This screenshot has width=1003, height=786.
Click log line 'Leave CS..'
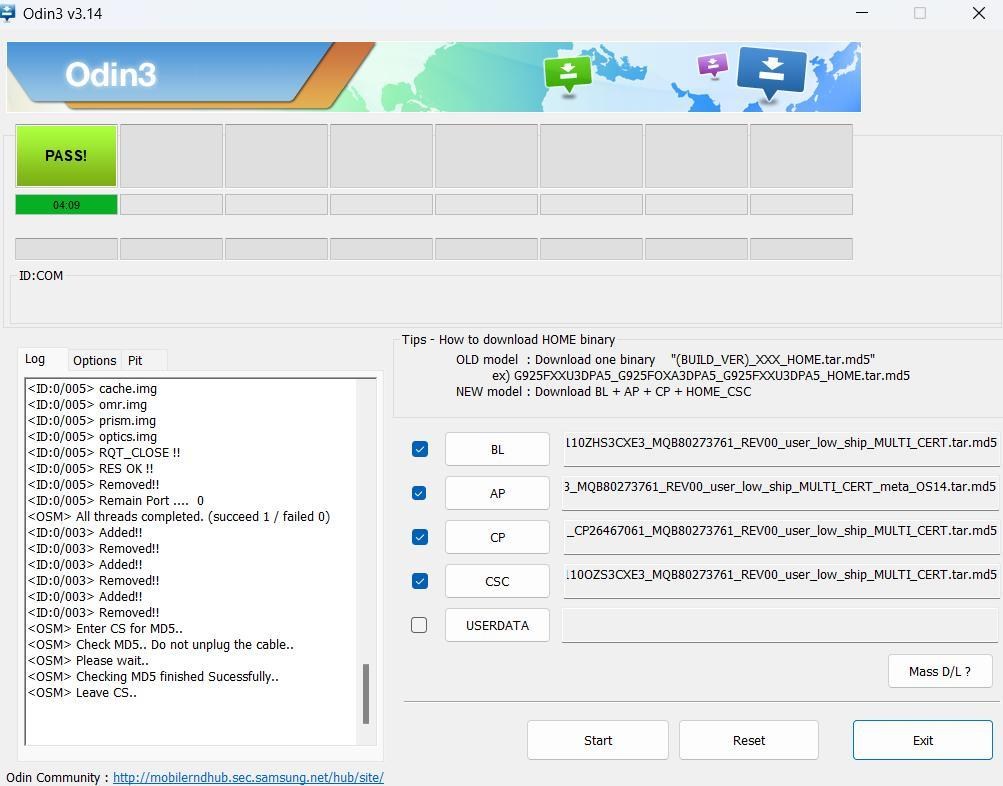83,693
